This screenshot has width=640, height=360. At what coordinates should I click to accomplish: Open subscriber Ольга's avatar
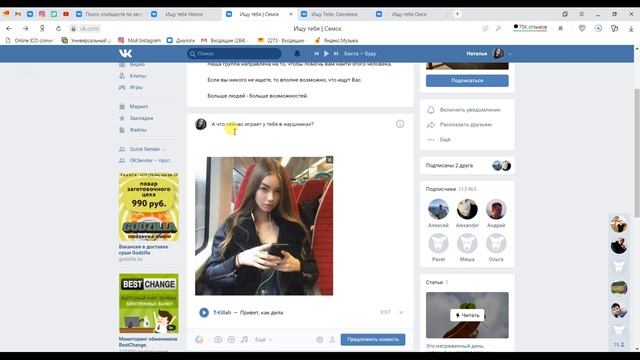496,244
